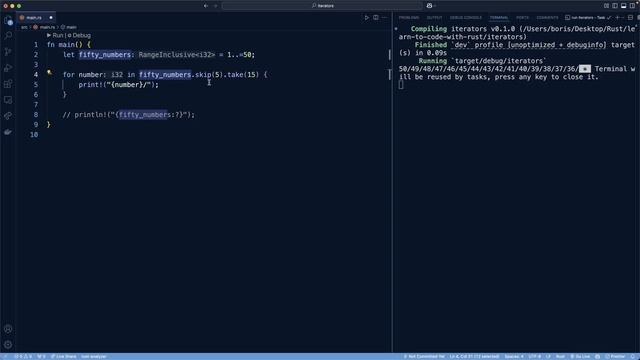640x360 pixels.
Task: Switch to the Debug Console tab
Action: [x=466, y=18]
